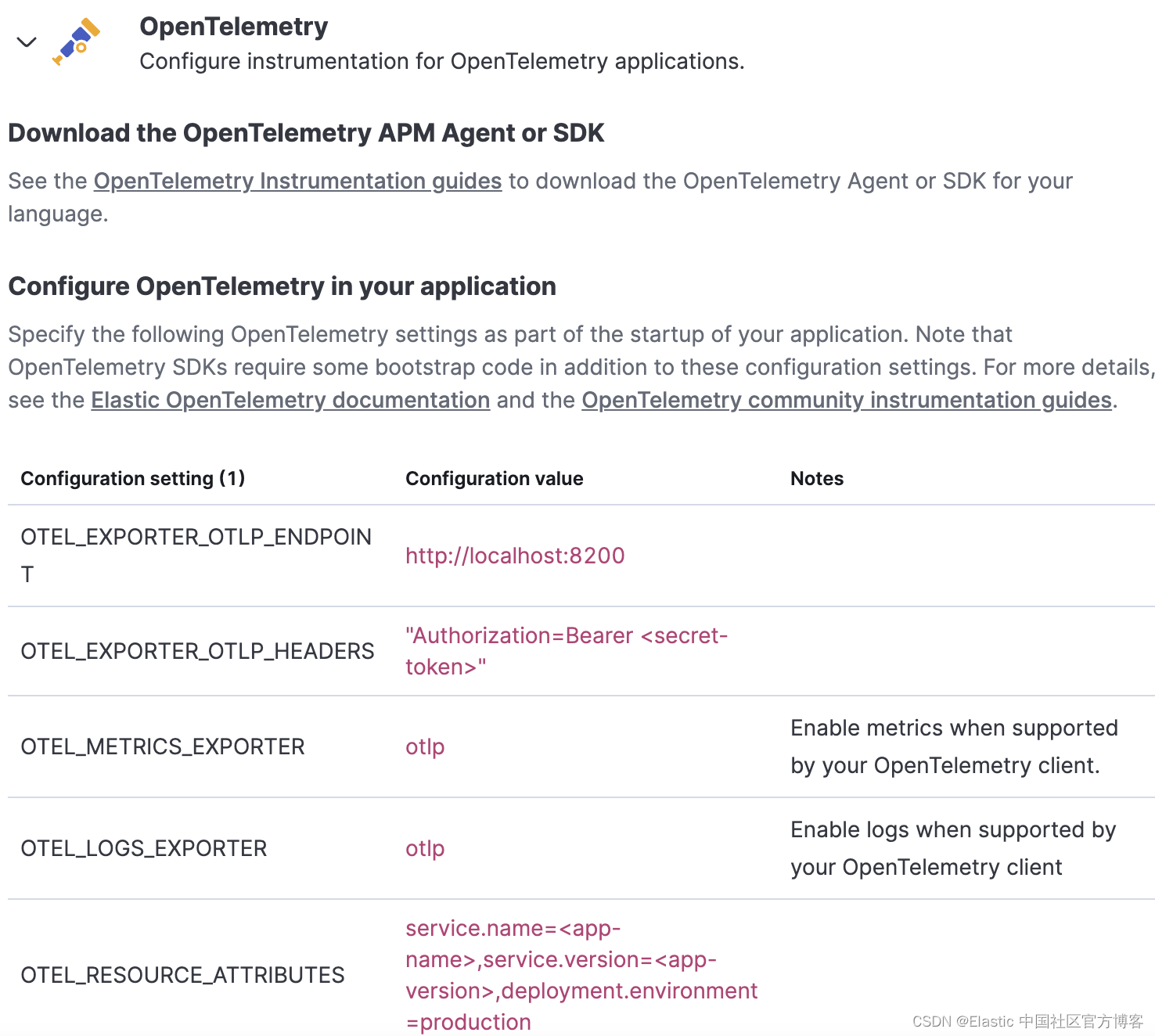Click the service.name resource attributes value
Image resolution: width=1155 pixels, height=1036 pixels.
(x=581, y=975)
